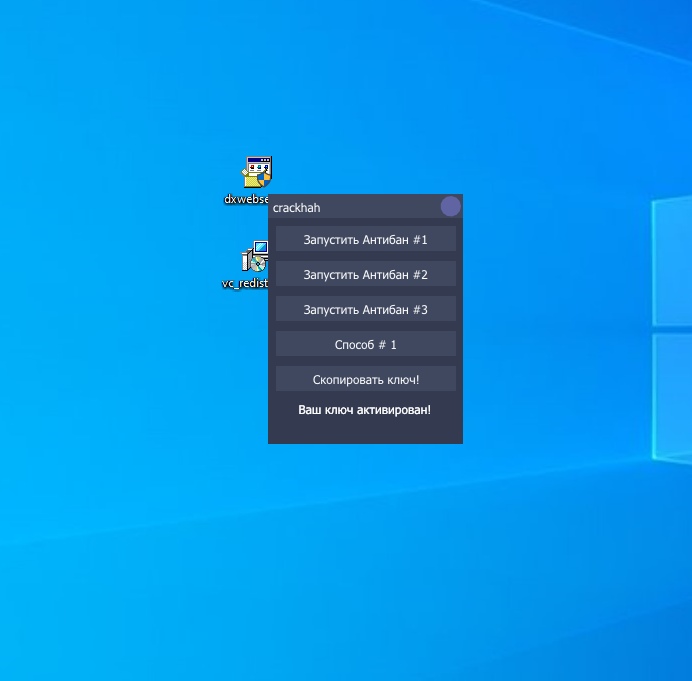The image size is (692, 681).
Task: Select the dxwebsetup installer icon on desktop
Action: [x=257, y=173]
